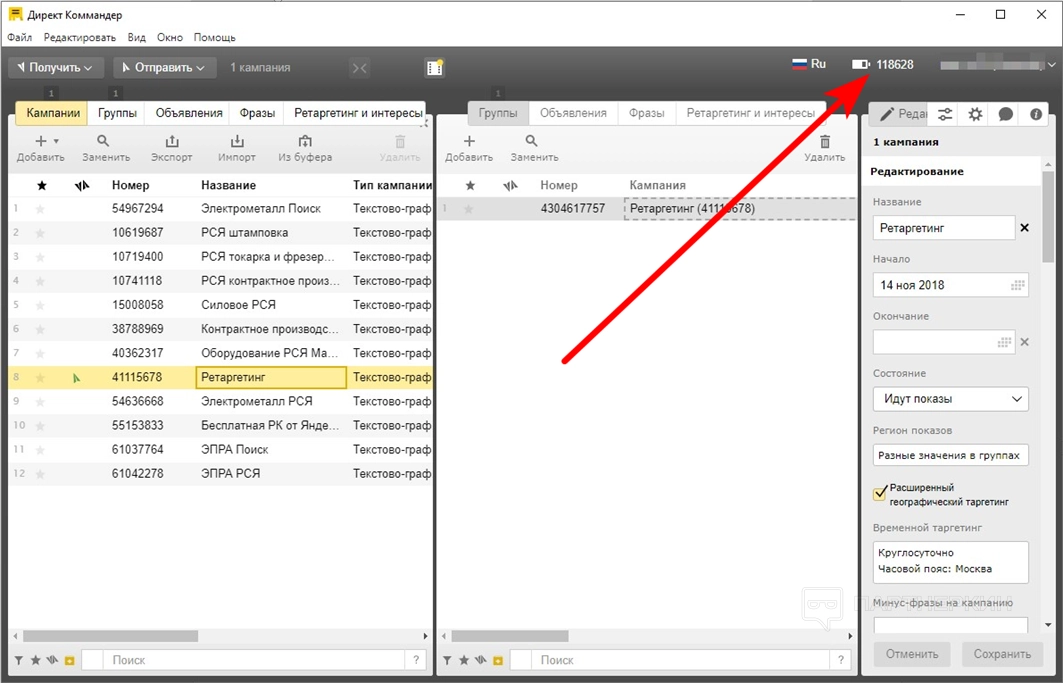Toggle the filter funnel icon in campaigns footer
Image resolution: width=1063 pixels, height=683 pixels.
(19, 660)
